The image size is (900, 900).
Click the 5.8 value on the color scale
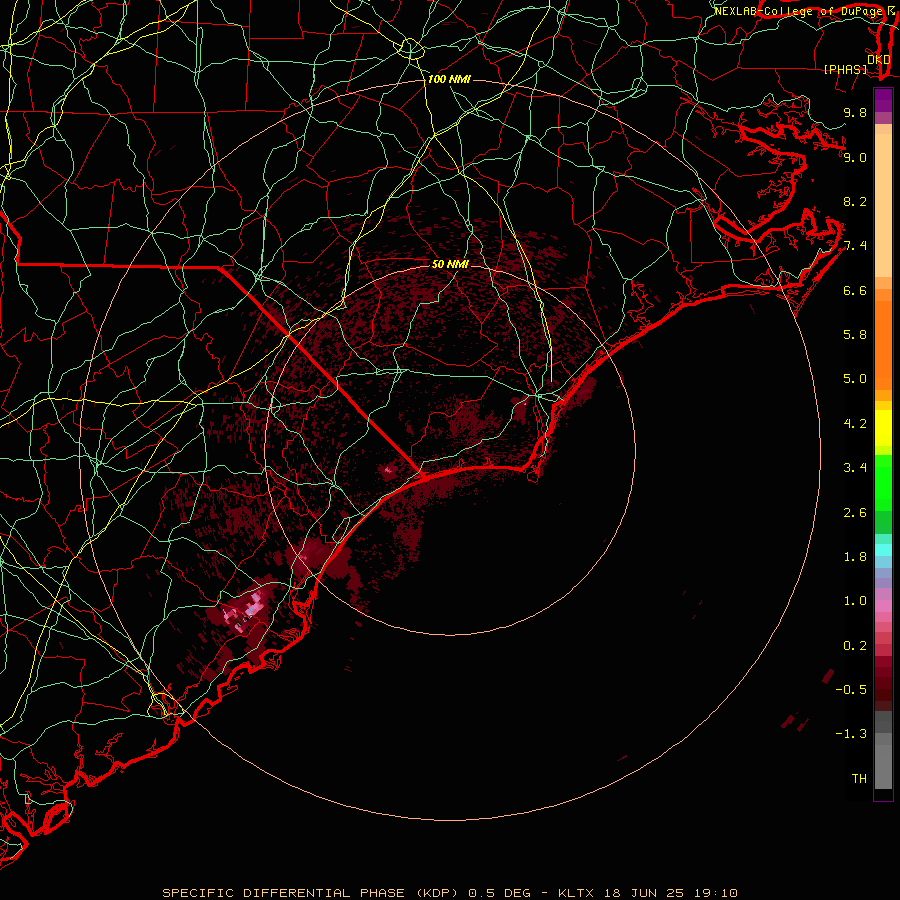point(855,335)
